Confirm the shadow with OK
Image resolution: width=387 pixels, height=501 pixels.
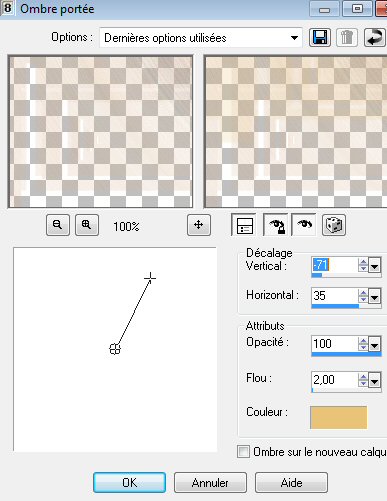pos(129,482)
